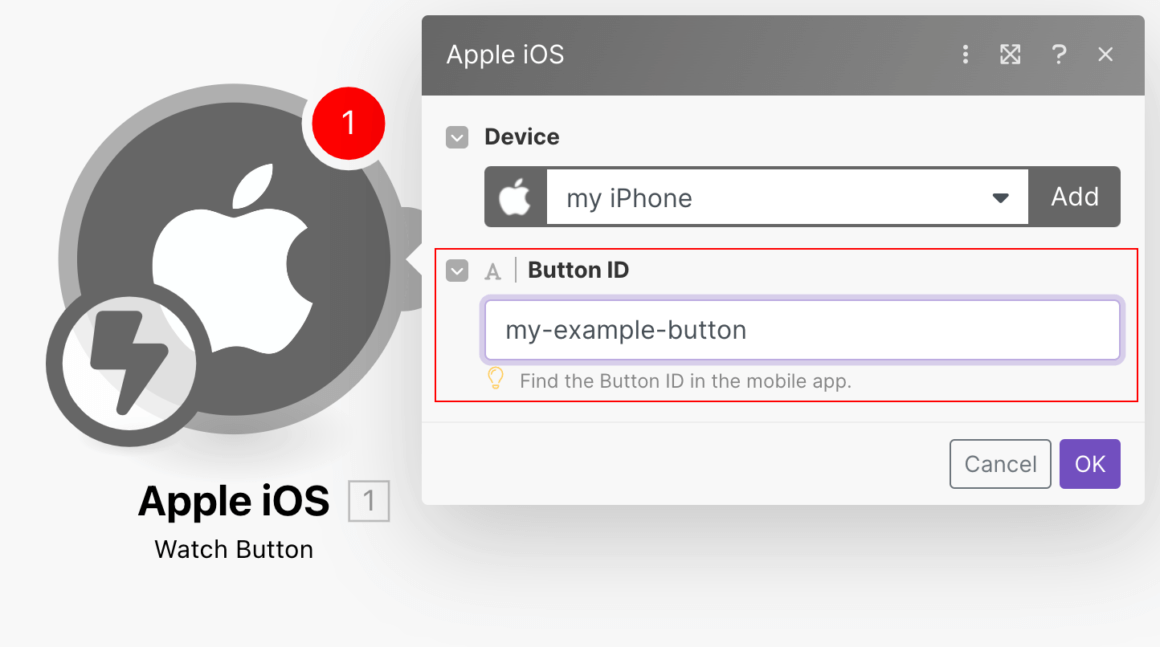The height and width of the screenshot is (647, 1160).
Task: Click the red notification badge showing 1
Action: tap(348, 123)
